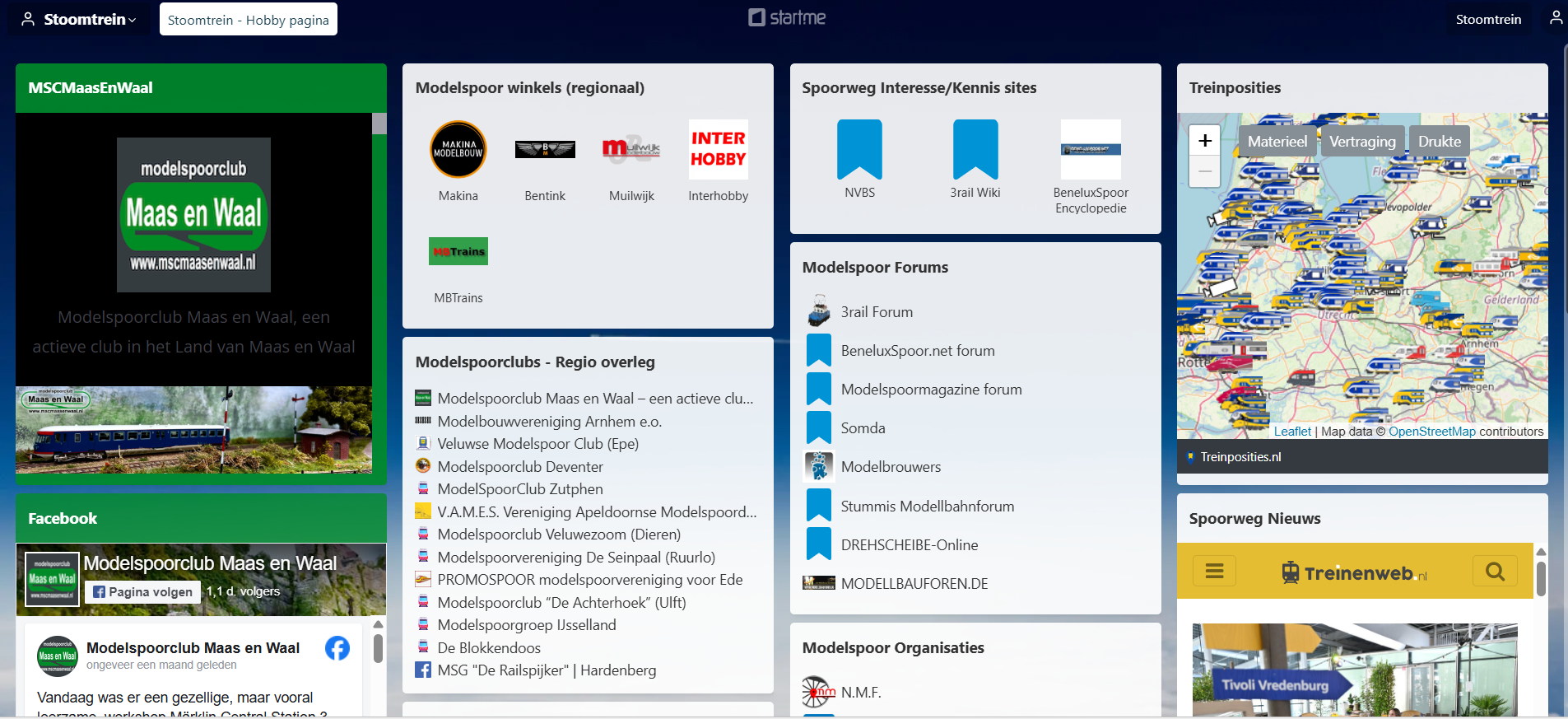Screen dimensions: 1568x719
Task: Toggle the Materieel map layer
Action: click(x=1277, y=141)
